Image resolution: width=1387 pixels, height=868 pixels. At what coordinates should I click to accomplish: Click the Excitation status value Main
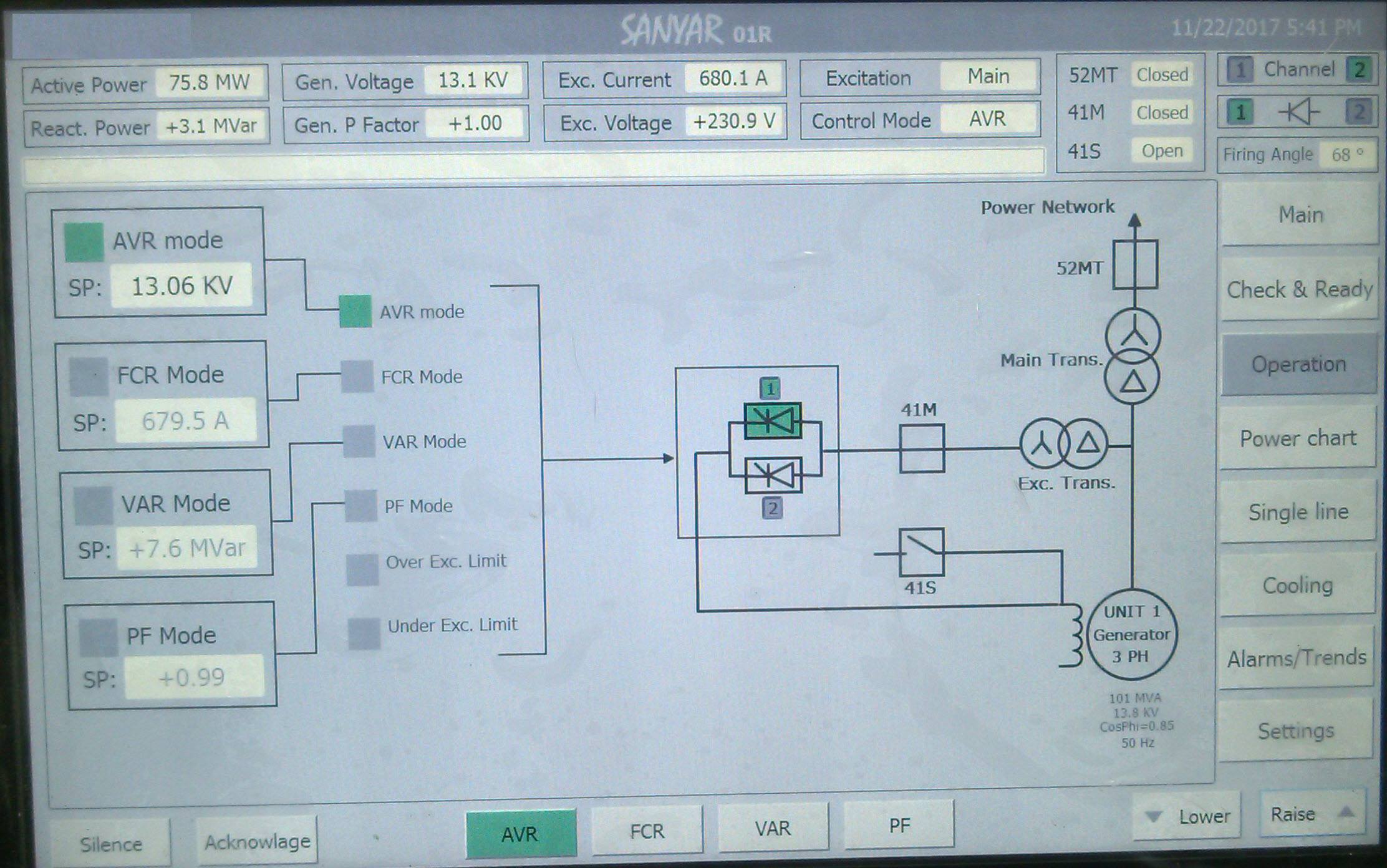click(x=988, y=76)
